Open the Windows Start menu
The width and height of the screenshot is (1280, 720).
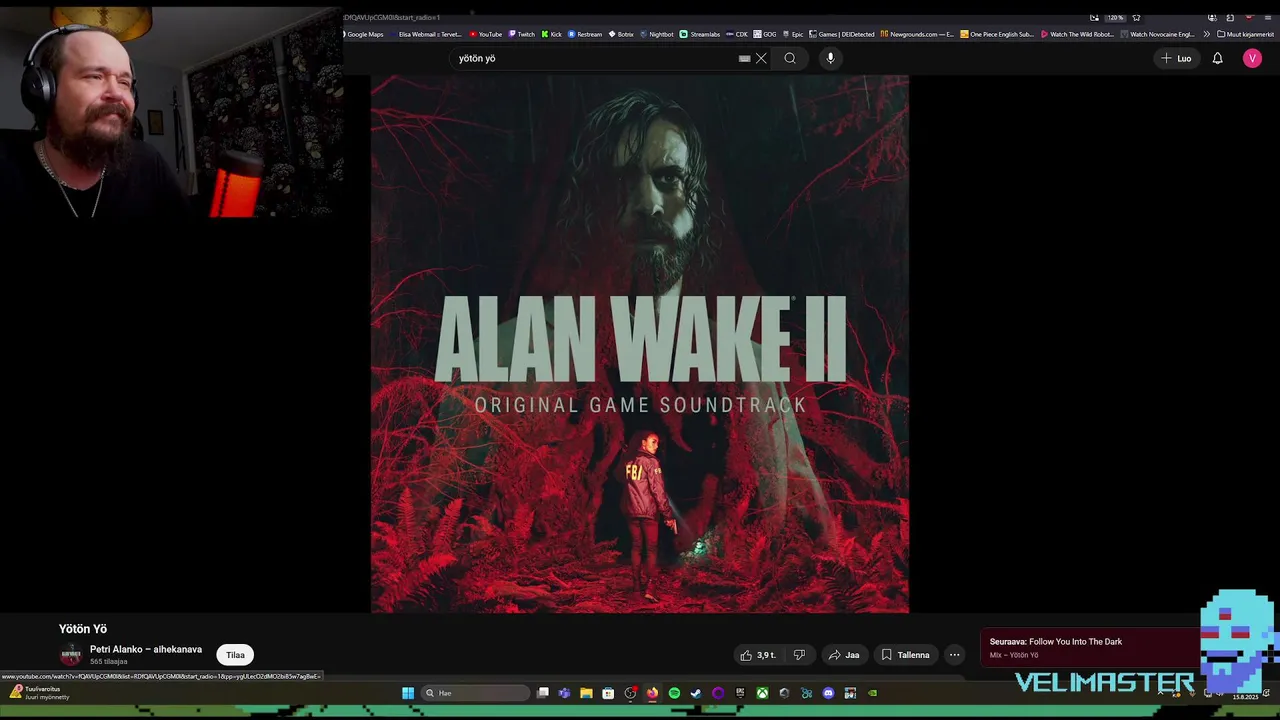tap(408, 693)
